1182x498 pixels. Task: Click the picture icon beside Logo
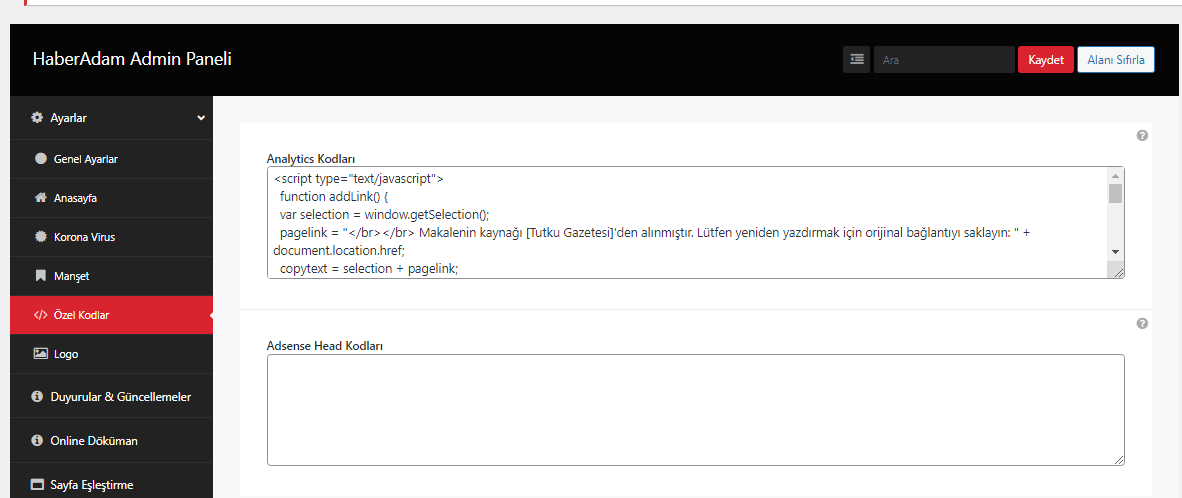(x=41, y=353)
